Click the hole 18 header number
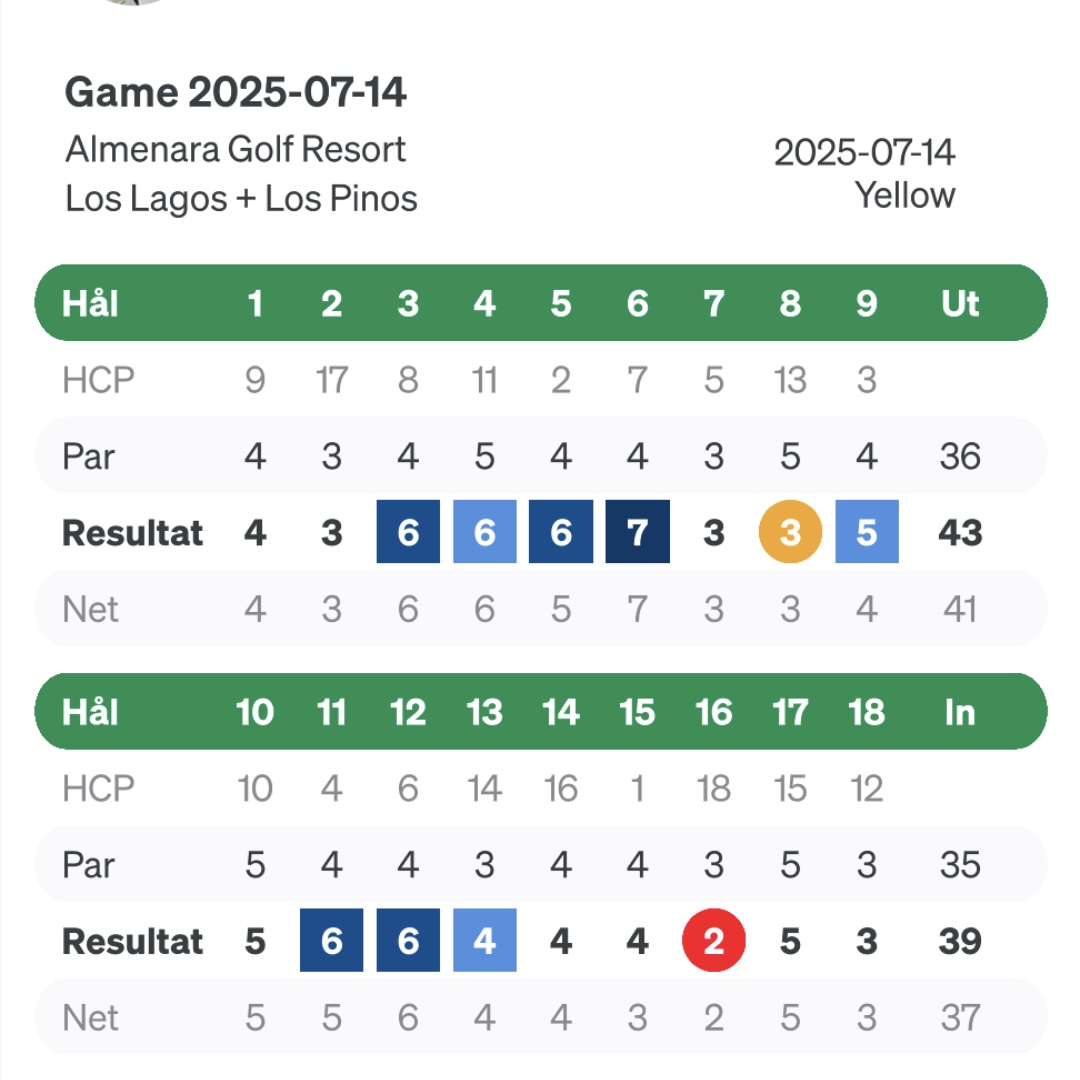This screenshot has width=1080, height=1080. 866,712
